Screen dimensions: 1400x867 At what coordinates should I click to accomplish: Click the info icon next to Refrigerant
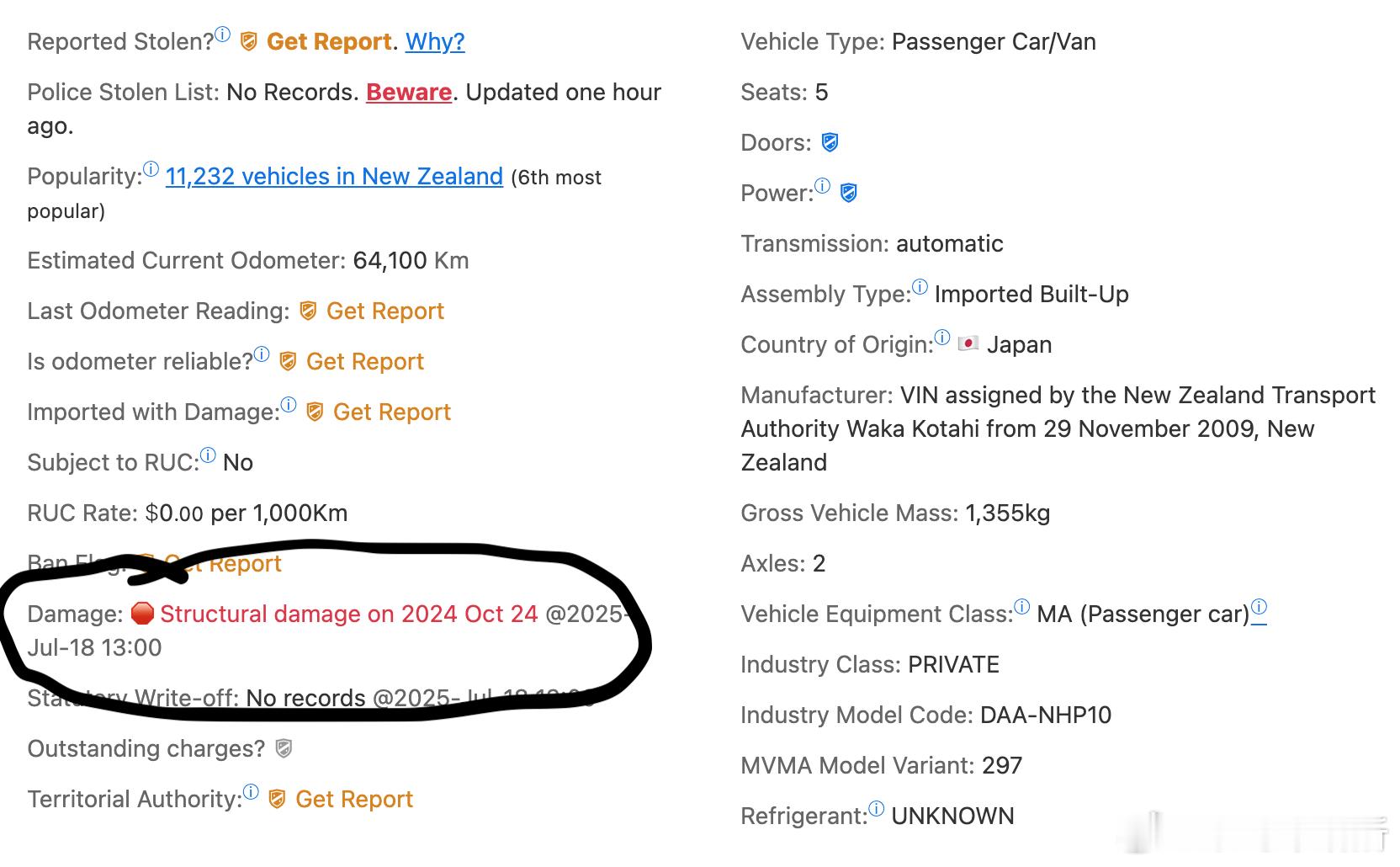click(x=877, y=809)
